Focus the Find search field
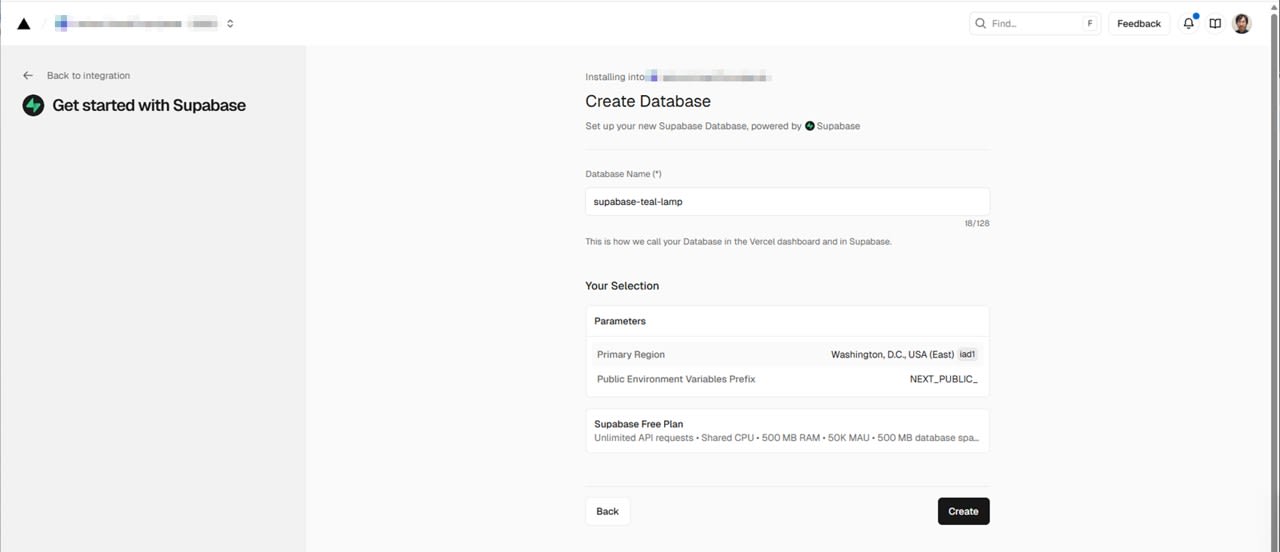 click(x=1035, y=23)
